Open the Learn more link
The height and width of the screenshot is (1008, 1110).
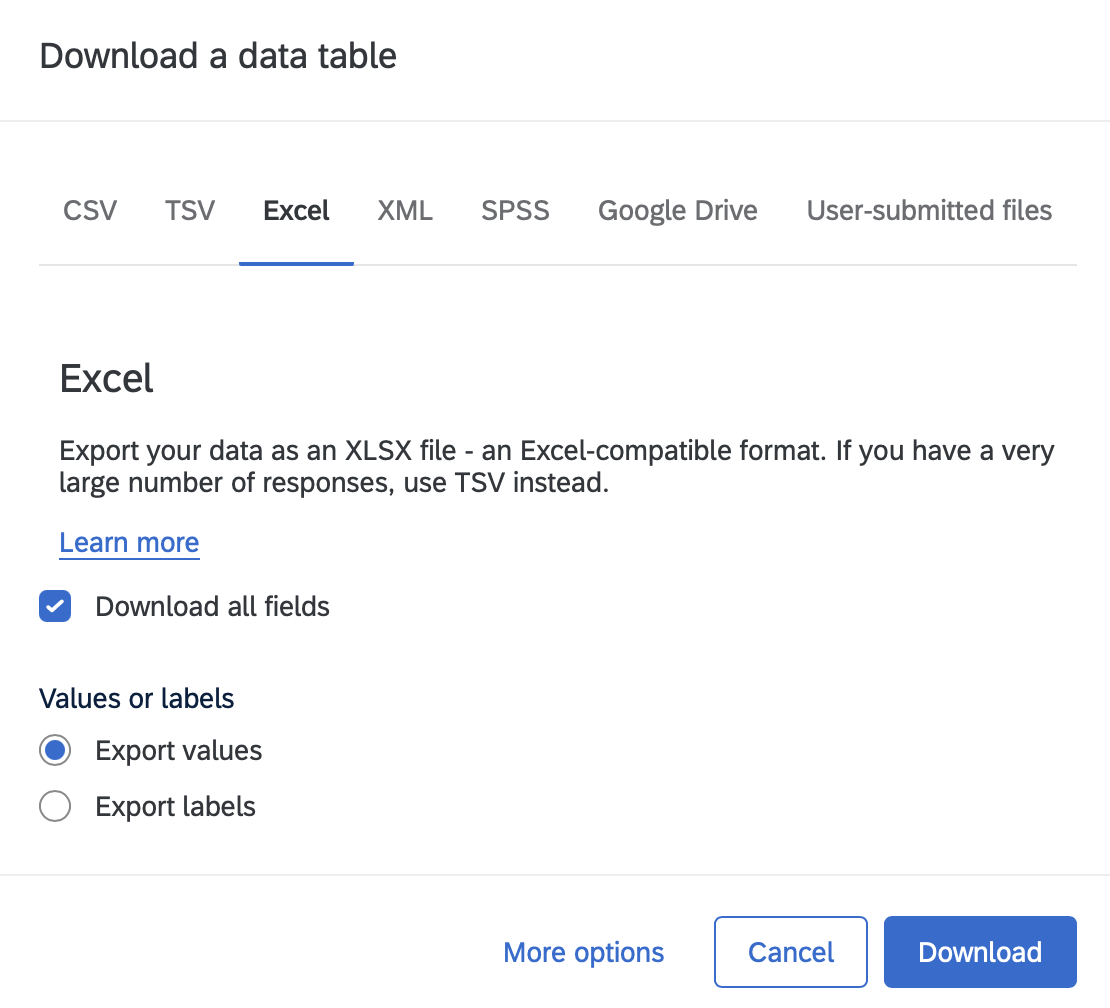pyautogui.click(x=129, y=542)
